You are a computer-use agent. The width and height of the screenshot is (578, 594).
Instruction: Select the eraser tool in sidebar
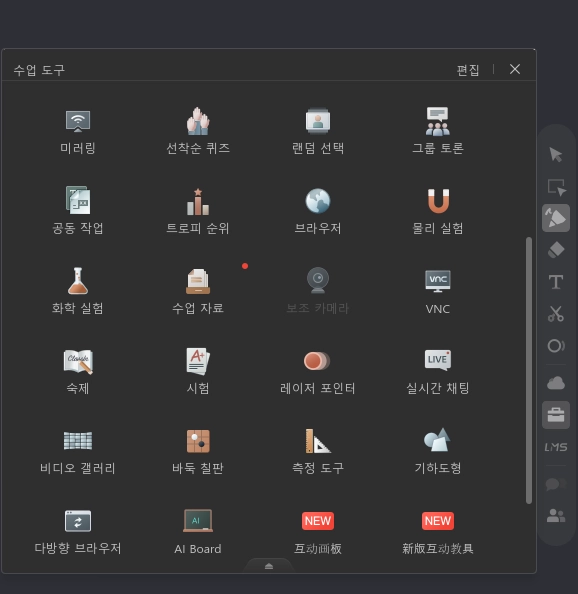click(556, 250)
